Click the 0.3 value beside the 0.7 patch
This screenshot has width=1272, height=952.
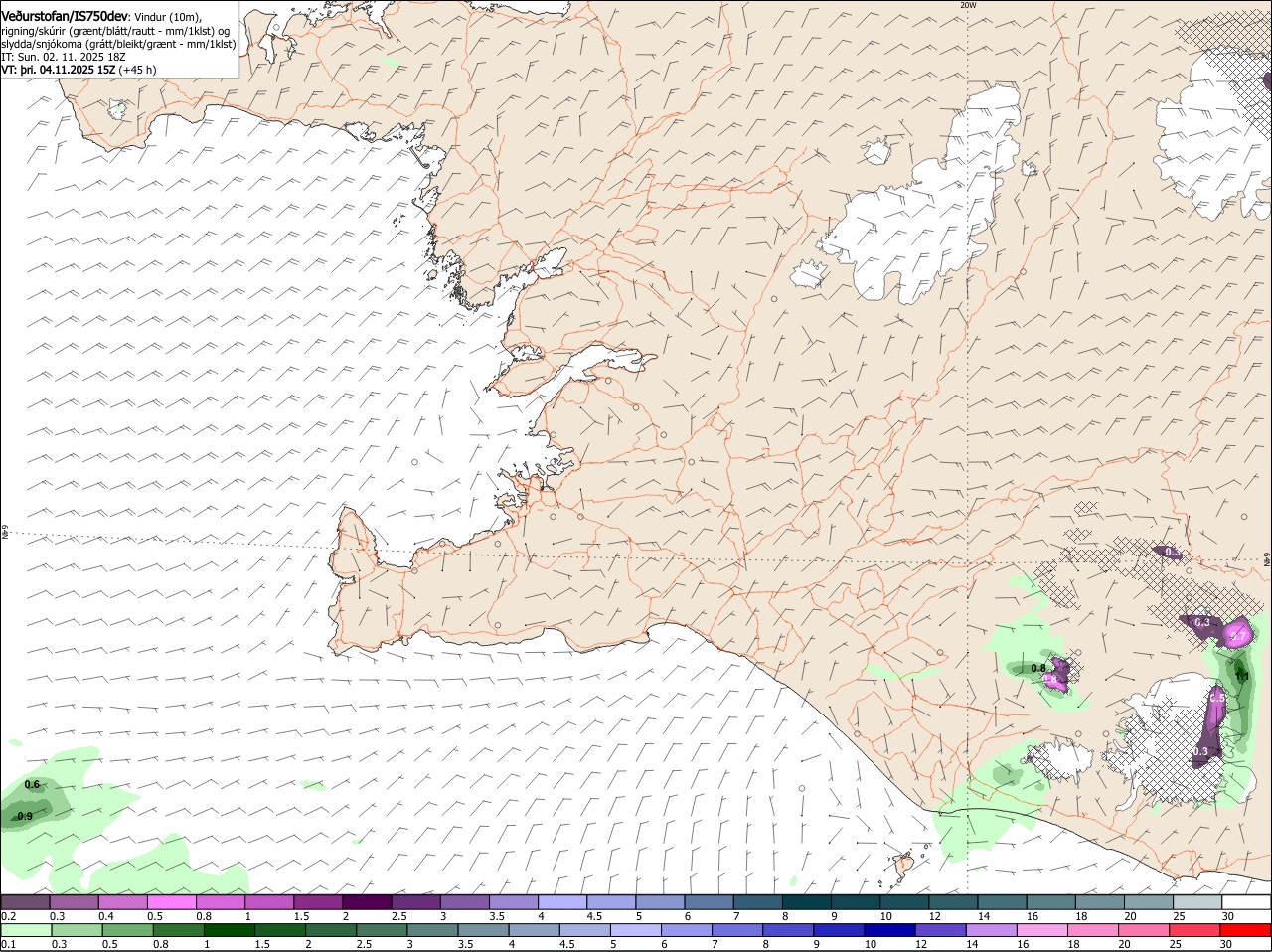(1202, 622)
